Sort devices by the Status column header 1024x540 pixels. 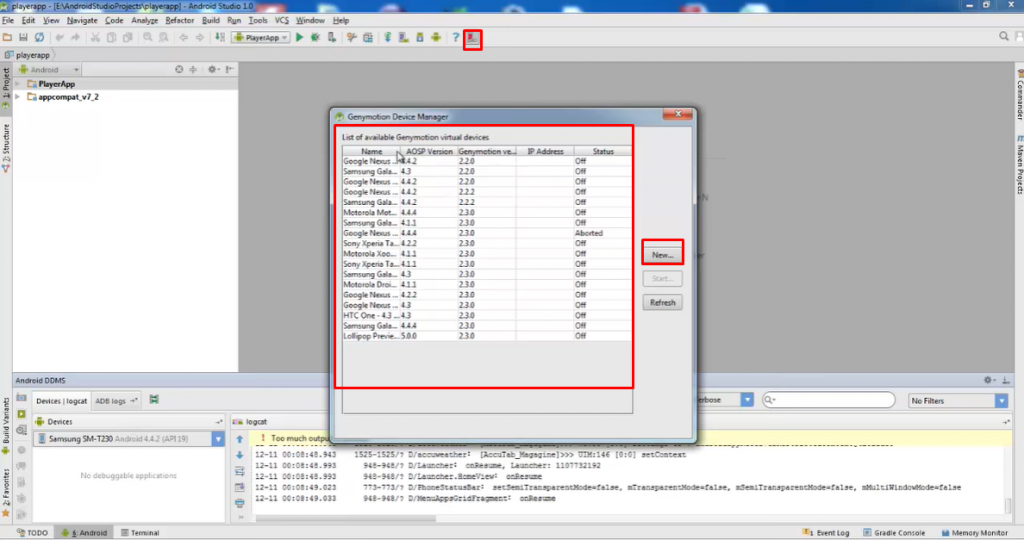603,151
